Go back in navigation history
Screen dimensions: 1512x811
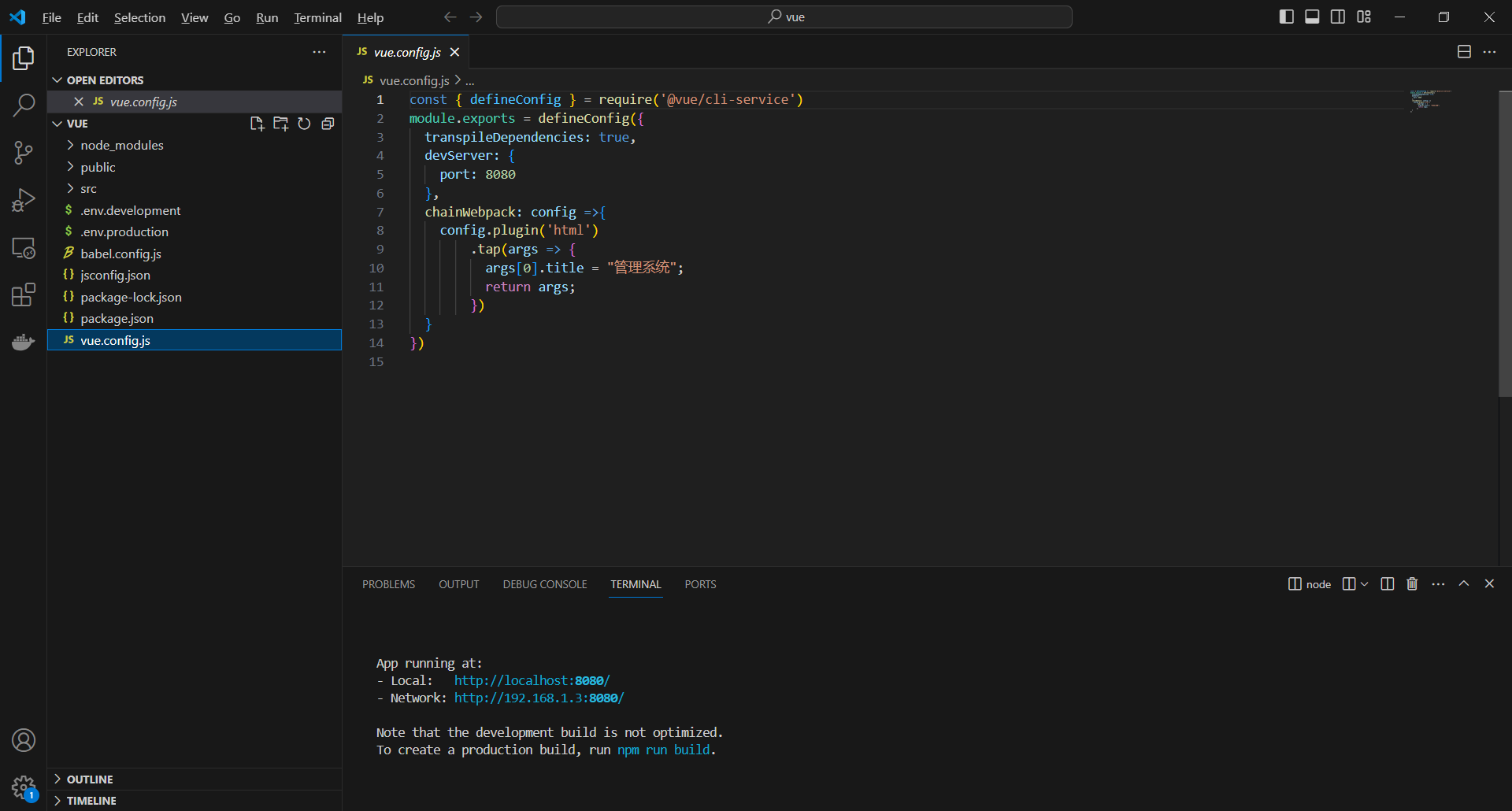point(450,17)
